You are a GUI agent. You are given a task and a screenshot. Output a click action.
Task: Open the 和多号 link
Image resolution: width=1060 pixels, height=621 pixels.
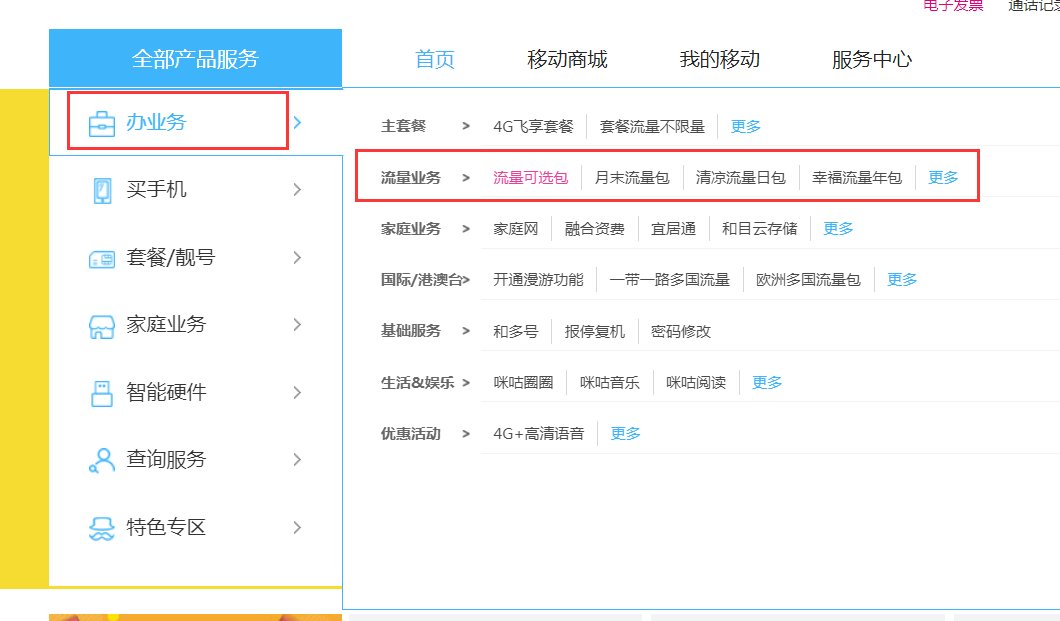(x=515, y=331)
